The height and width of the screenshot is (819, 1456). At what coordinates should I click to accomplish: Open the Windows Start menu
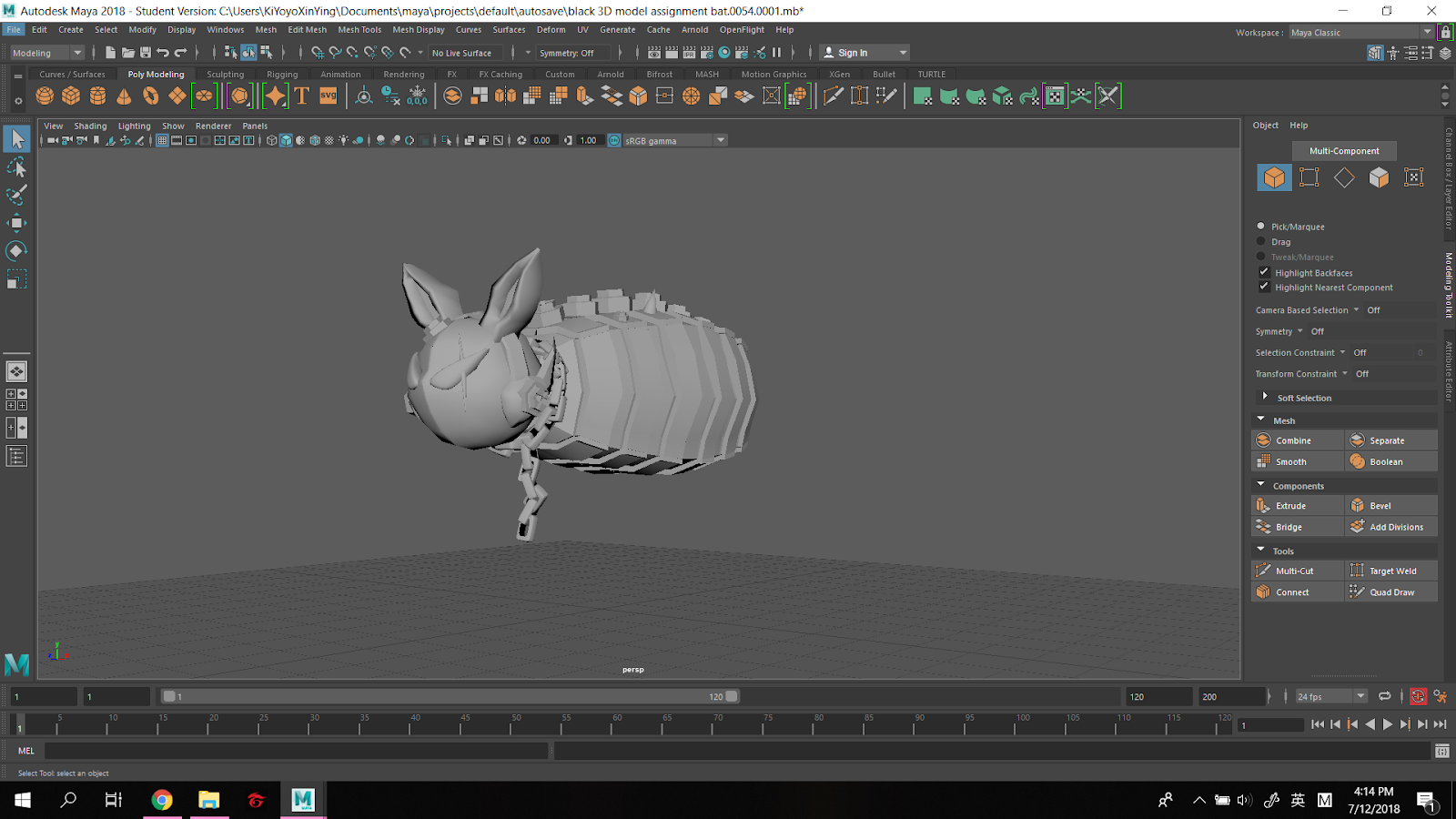[23, 800]
